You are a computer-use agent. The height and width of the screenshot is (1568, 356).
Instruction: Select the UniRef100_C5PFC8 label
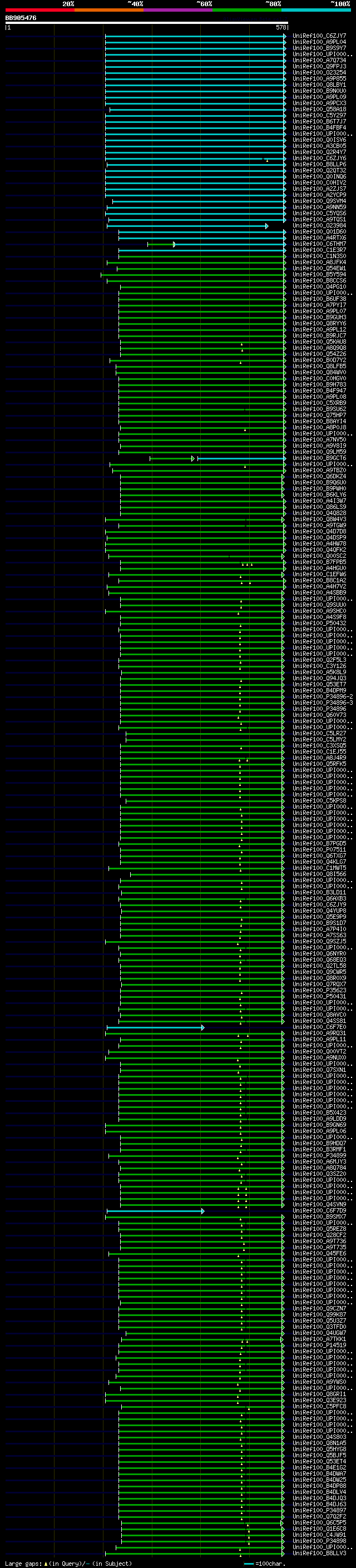tap(319, 1406)
